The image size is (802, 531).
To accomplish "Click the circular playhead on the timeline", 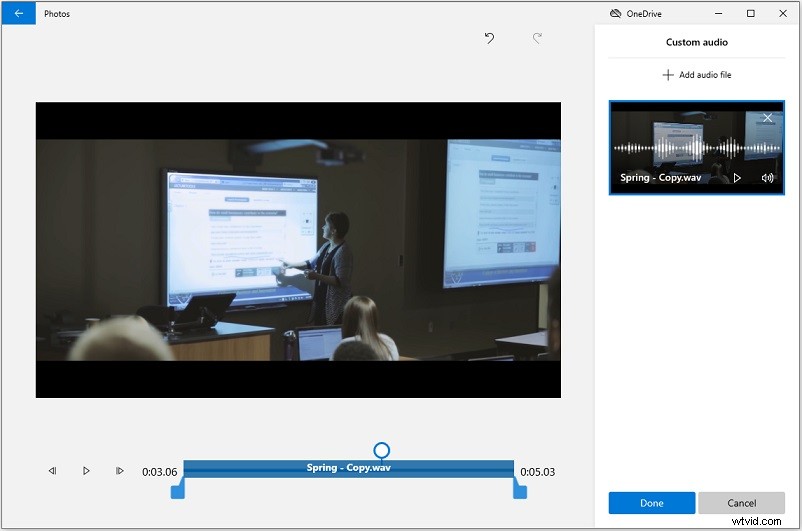I will (381, 450).
